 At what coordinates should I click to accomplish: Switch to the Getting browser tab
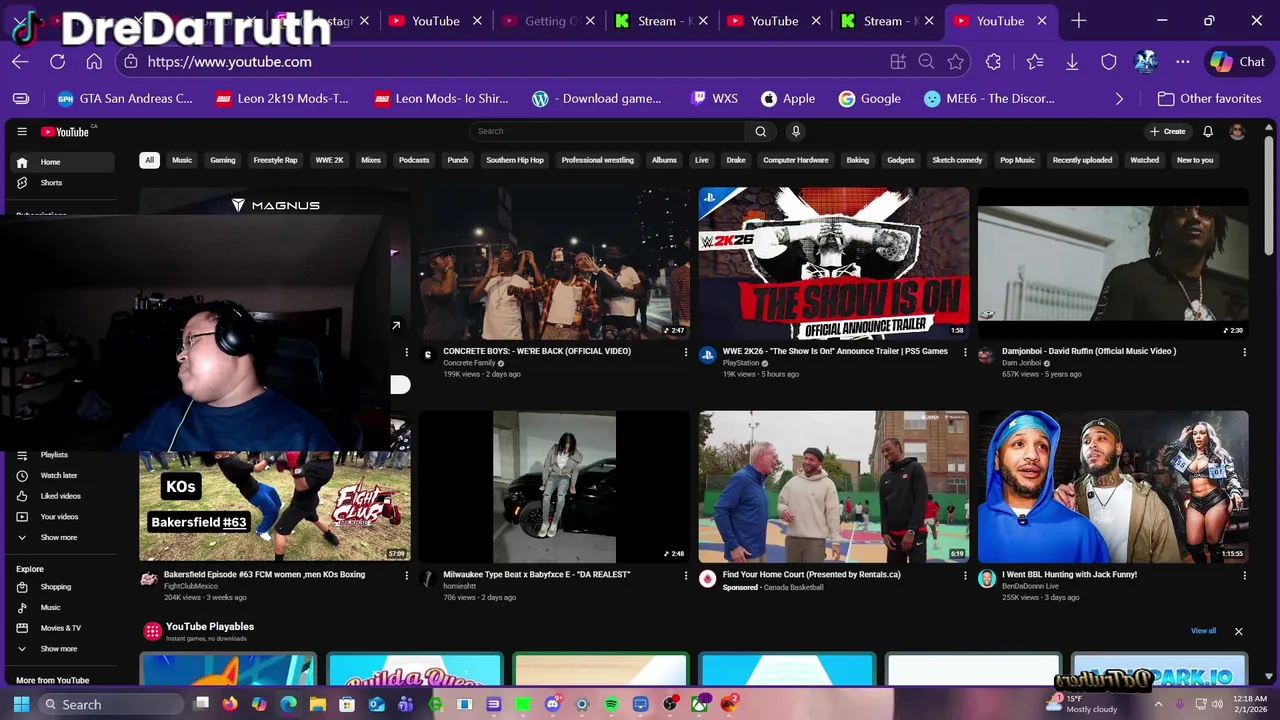549,21
